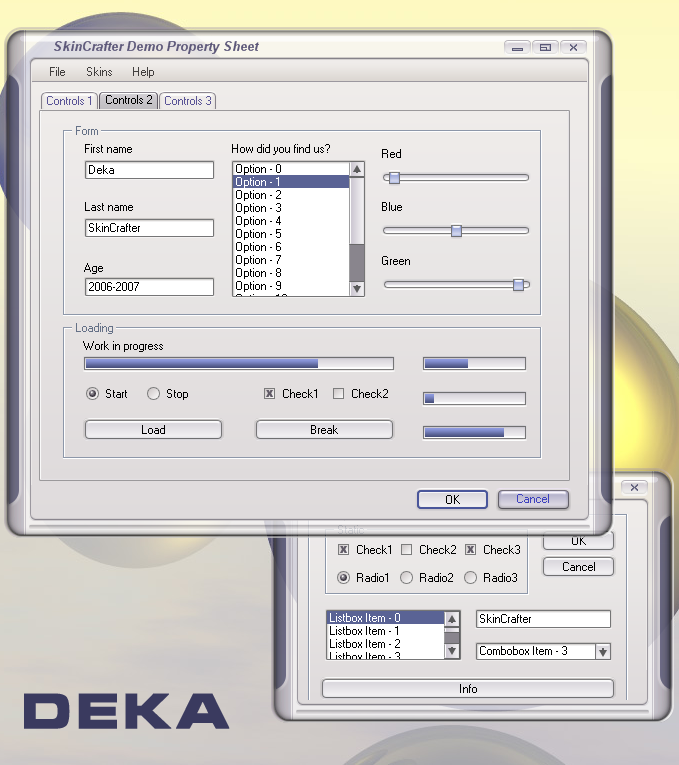Click the Red slider handle
This screenshot has width=679, height=765.
[394, 178]
